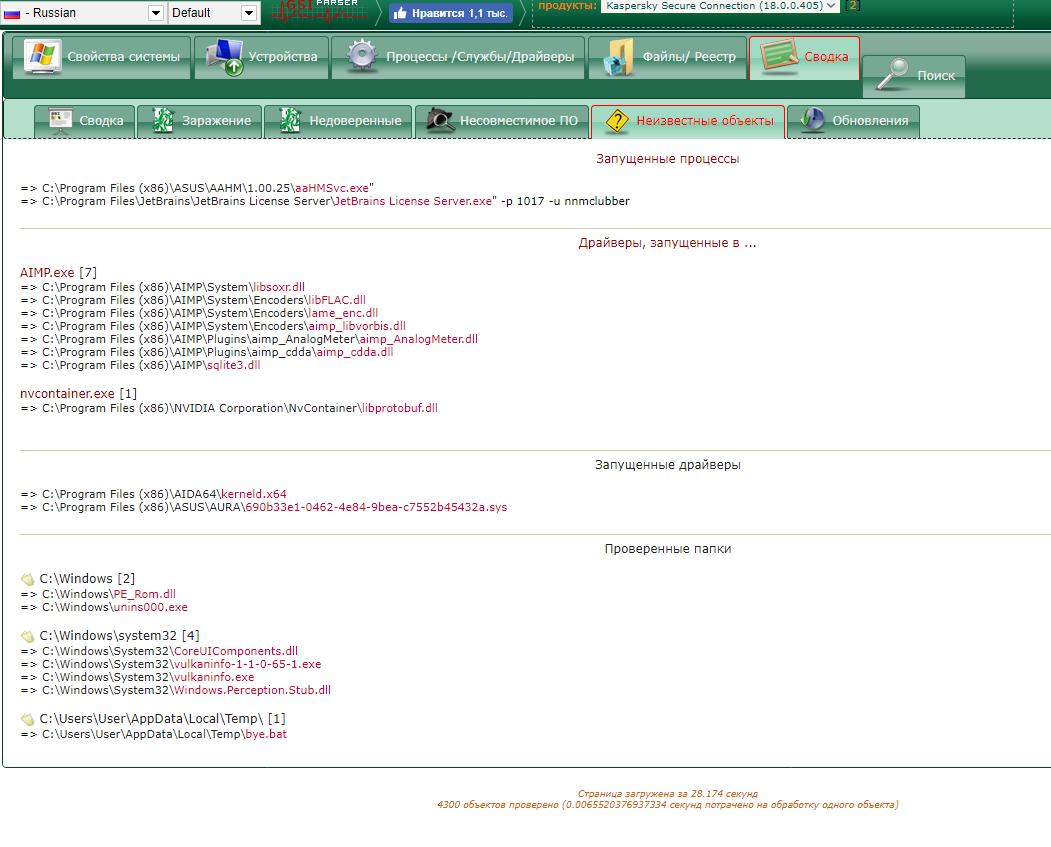The image size is (1051, 847).
Task: Click the Несовместимое ПО sub-tab icon
Action: click(438, 121)
